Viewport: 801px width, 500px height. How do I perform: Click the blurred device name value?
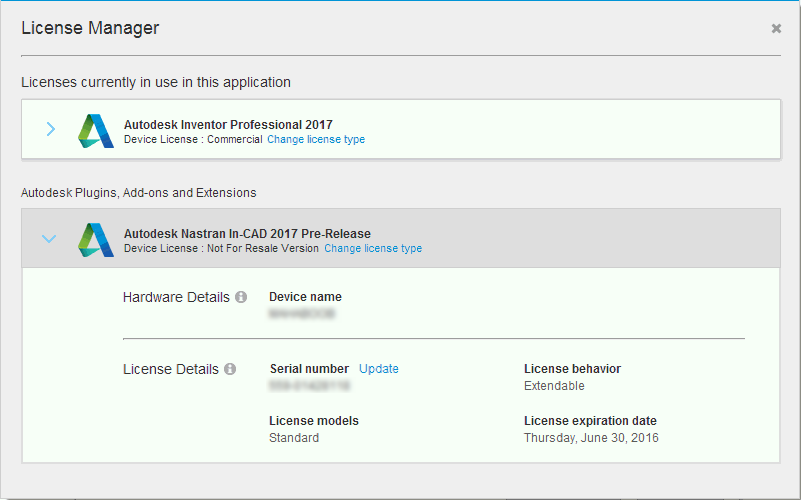coord(302,314)
